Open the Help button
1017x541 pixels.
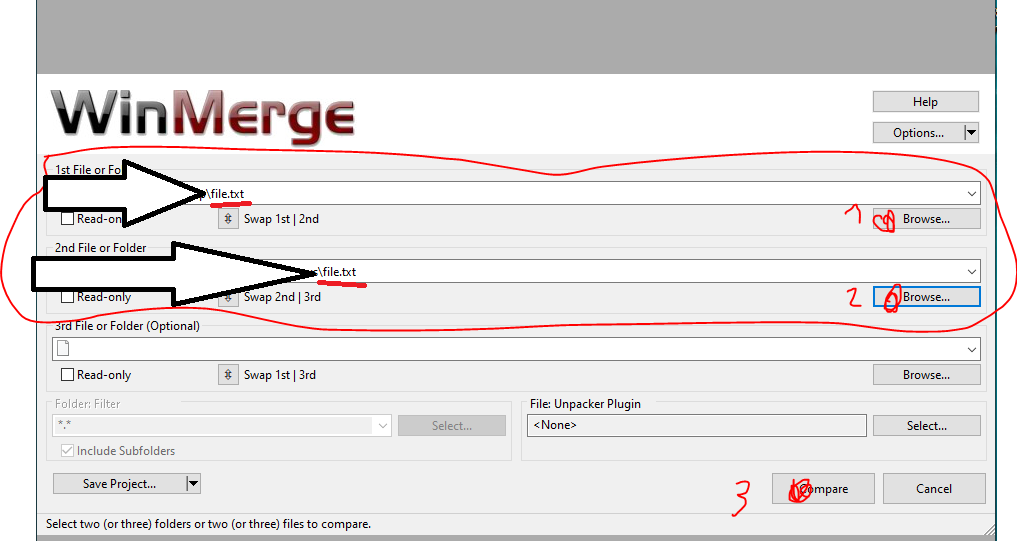point(926,102)
